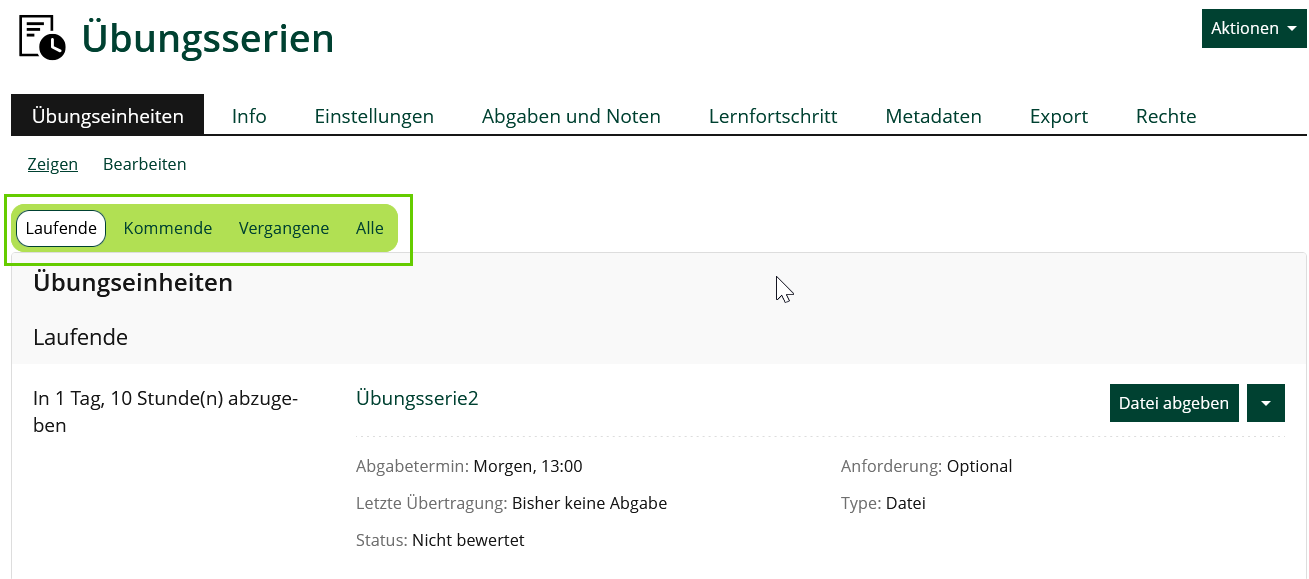
Task: Open the Aktionen dropdown menu
Action: (x=1253, y=28)
